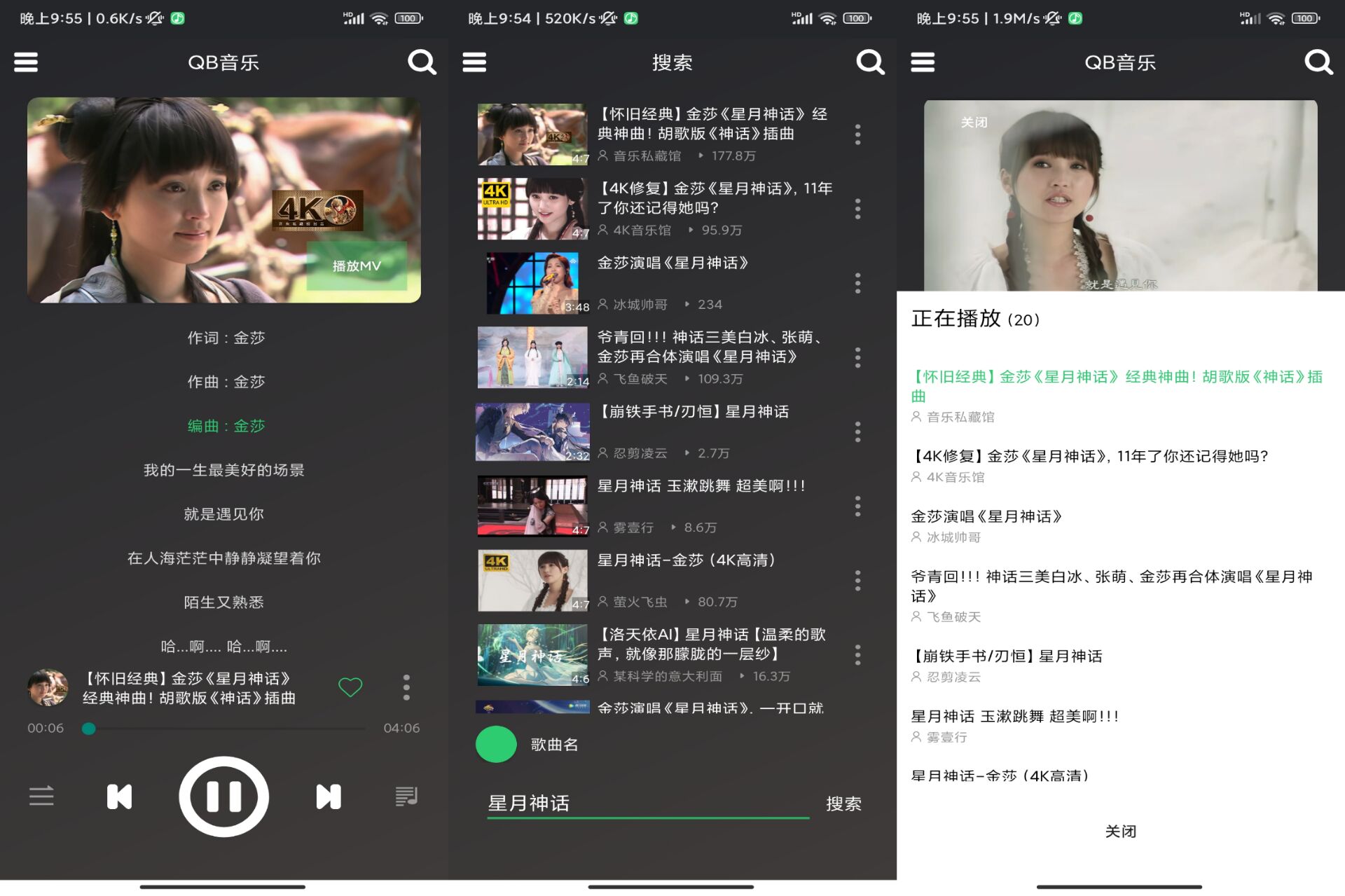Open more options for 星月神话 玉漱跳舞 result

coord(857,506)
